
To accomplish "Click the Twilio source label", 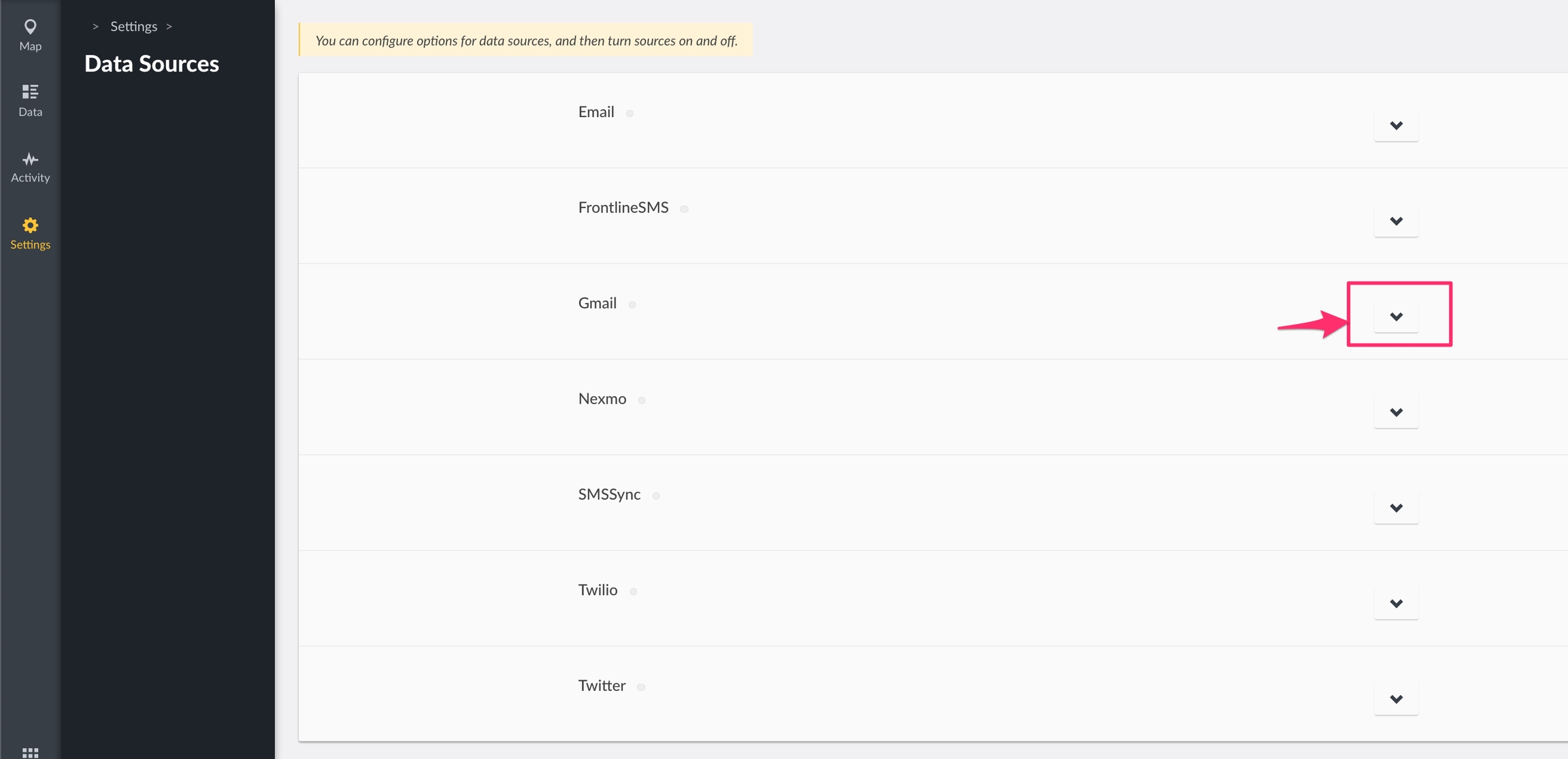I will point(598,590).
